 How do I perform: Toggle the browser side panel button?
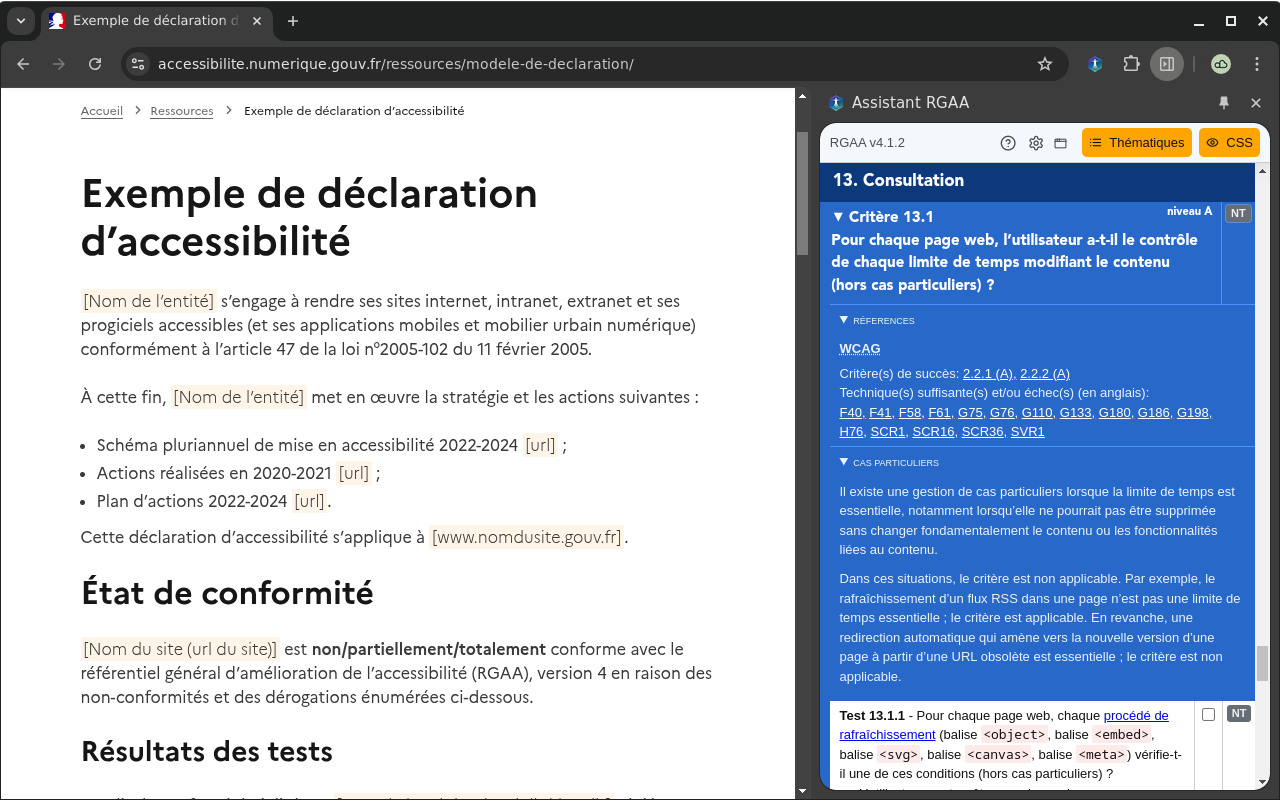tap(1166, 64)
